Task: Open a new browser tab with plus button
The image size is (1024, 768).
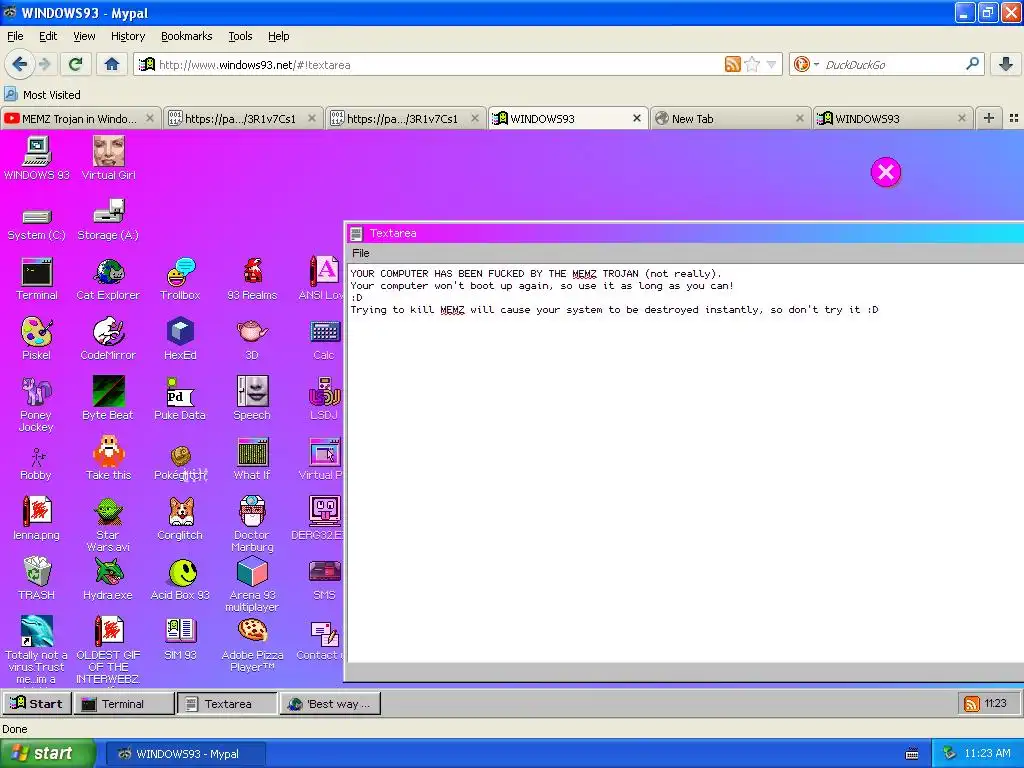Action: 989,118
